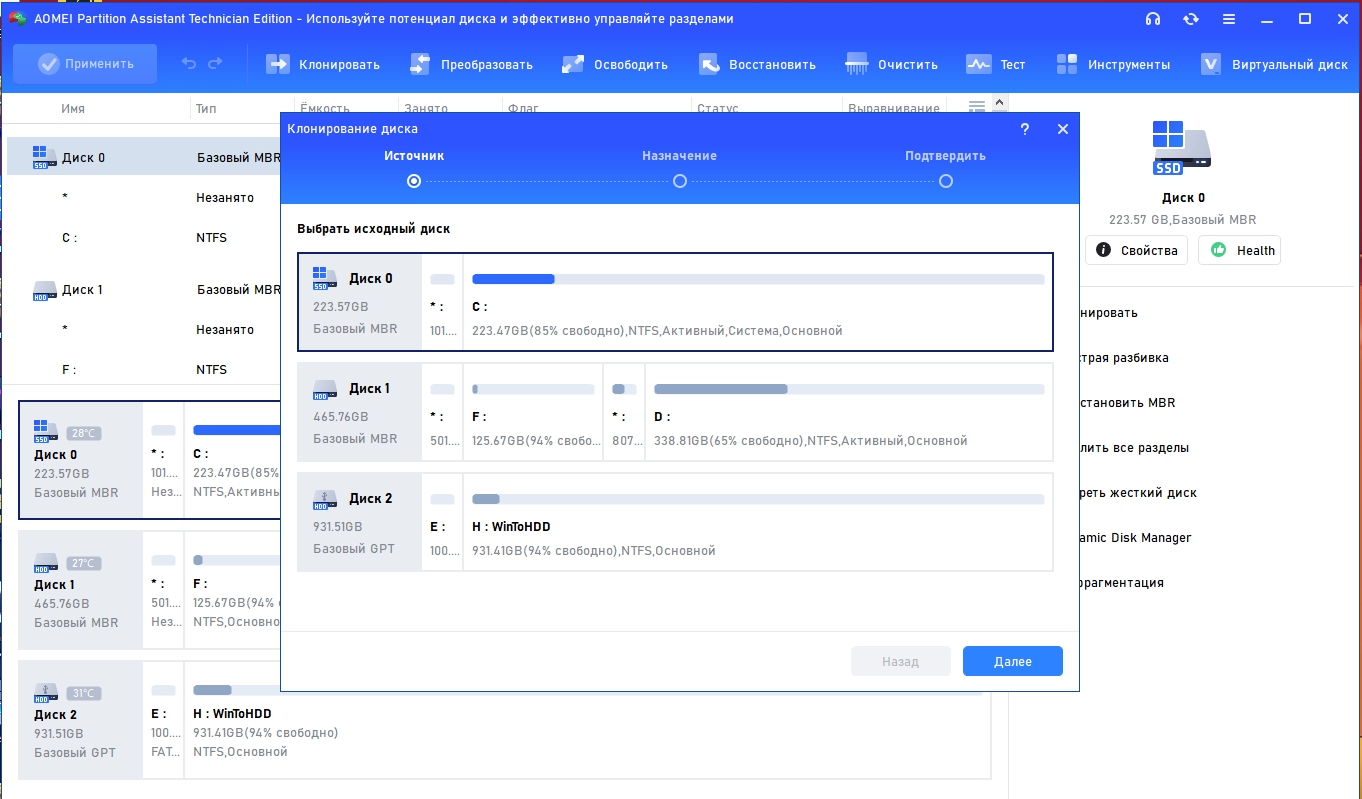Open the Clone (Клонировать) toolbar menu
Viewport: 1362px width, 799px height.
323,64
